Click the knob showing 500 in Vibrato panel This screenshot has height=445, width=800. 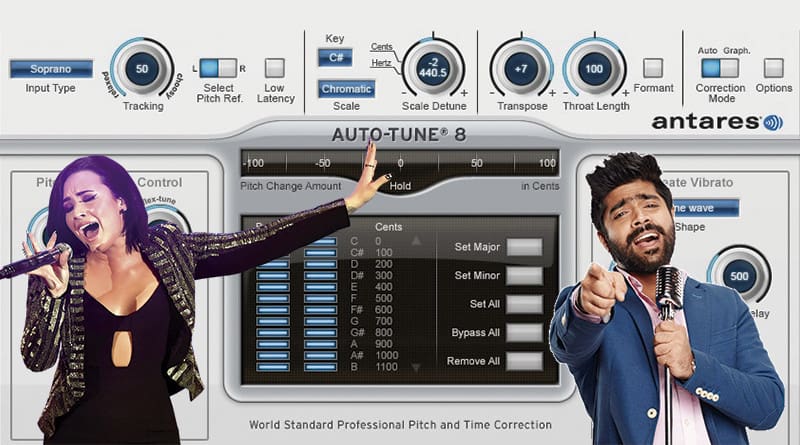point(738,276)
